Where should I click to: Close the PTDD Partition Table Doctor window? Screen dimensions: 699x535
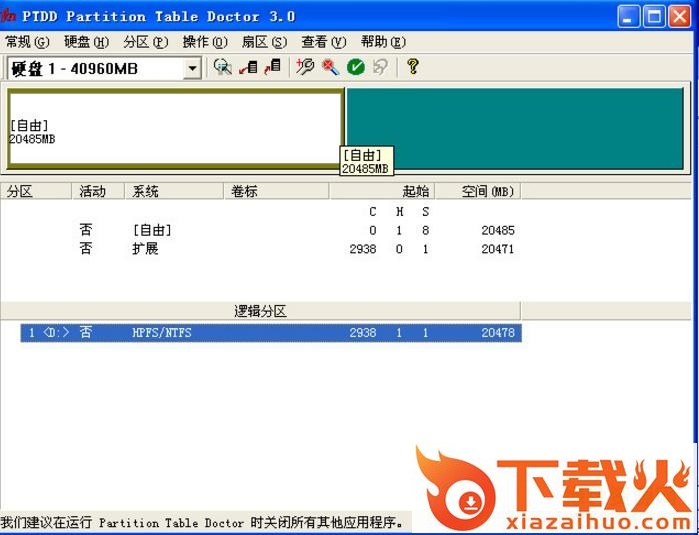point(679,16)
